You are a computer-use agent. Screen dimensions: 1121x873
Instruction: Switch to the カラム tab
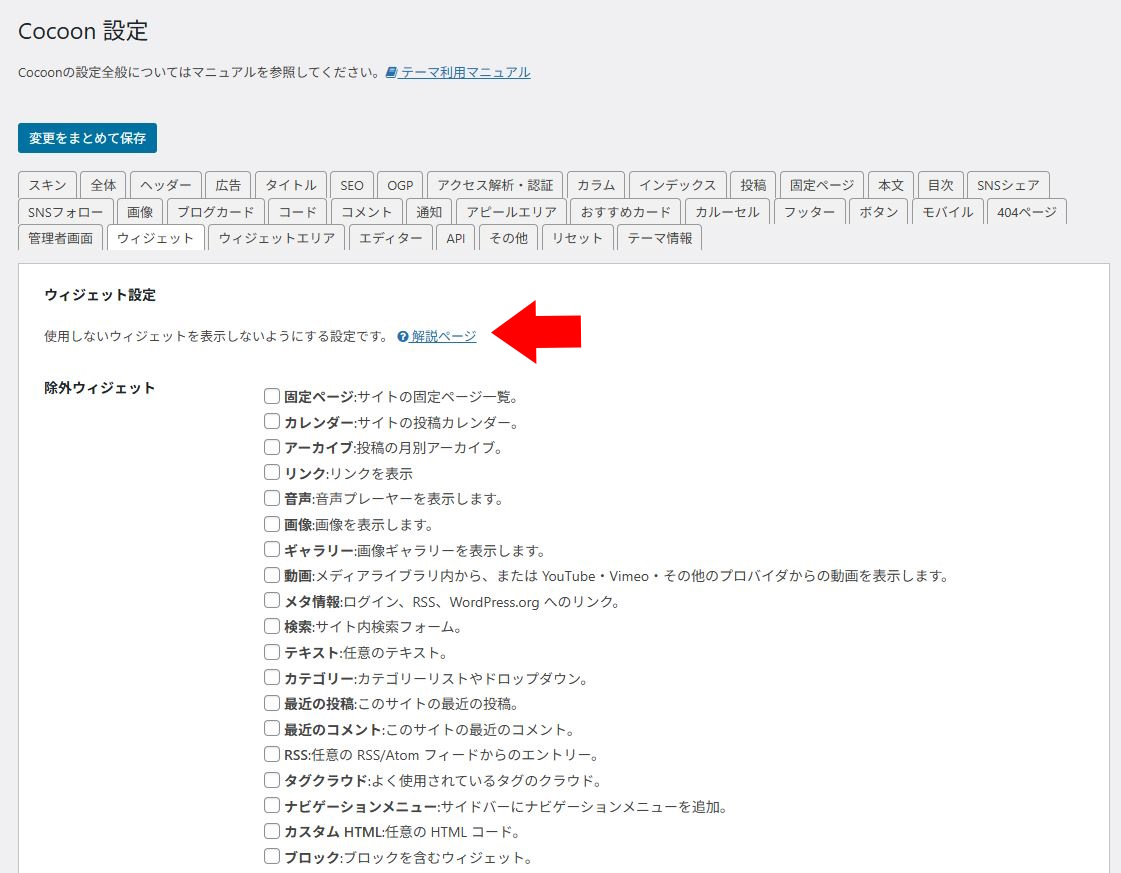click(596, 185)
